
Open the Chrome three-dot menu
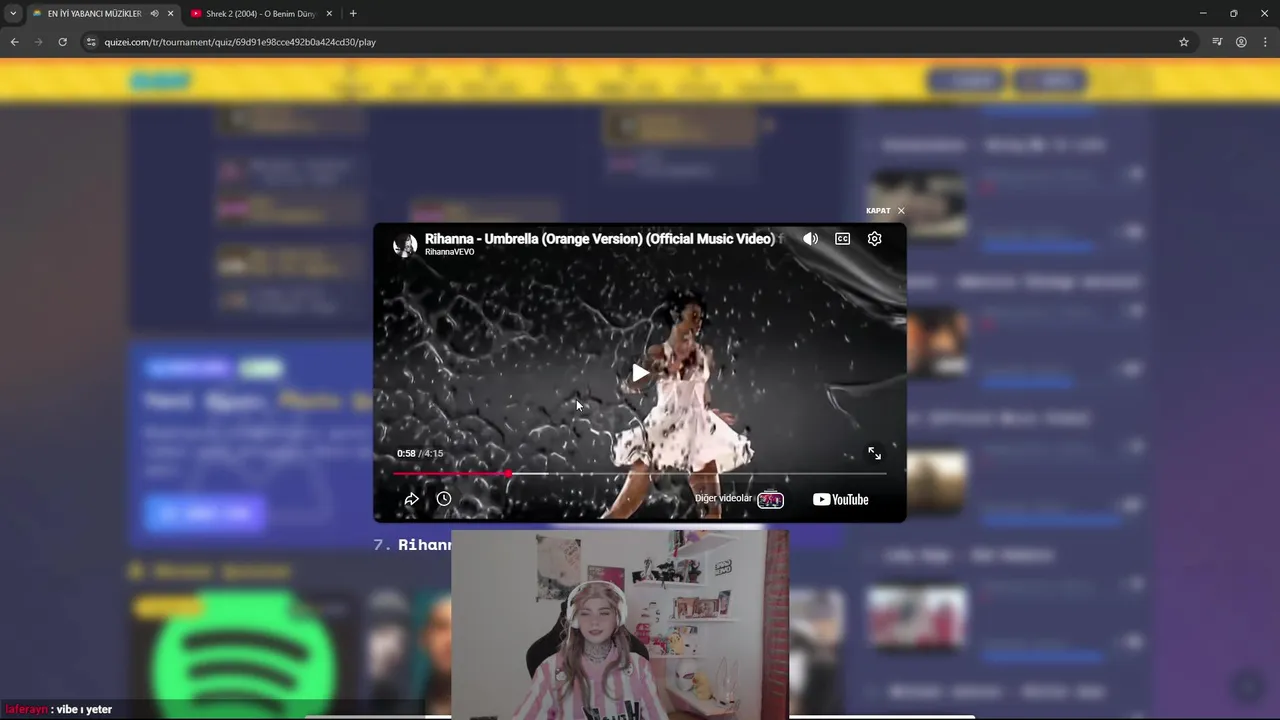[1265, 42]
